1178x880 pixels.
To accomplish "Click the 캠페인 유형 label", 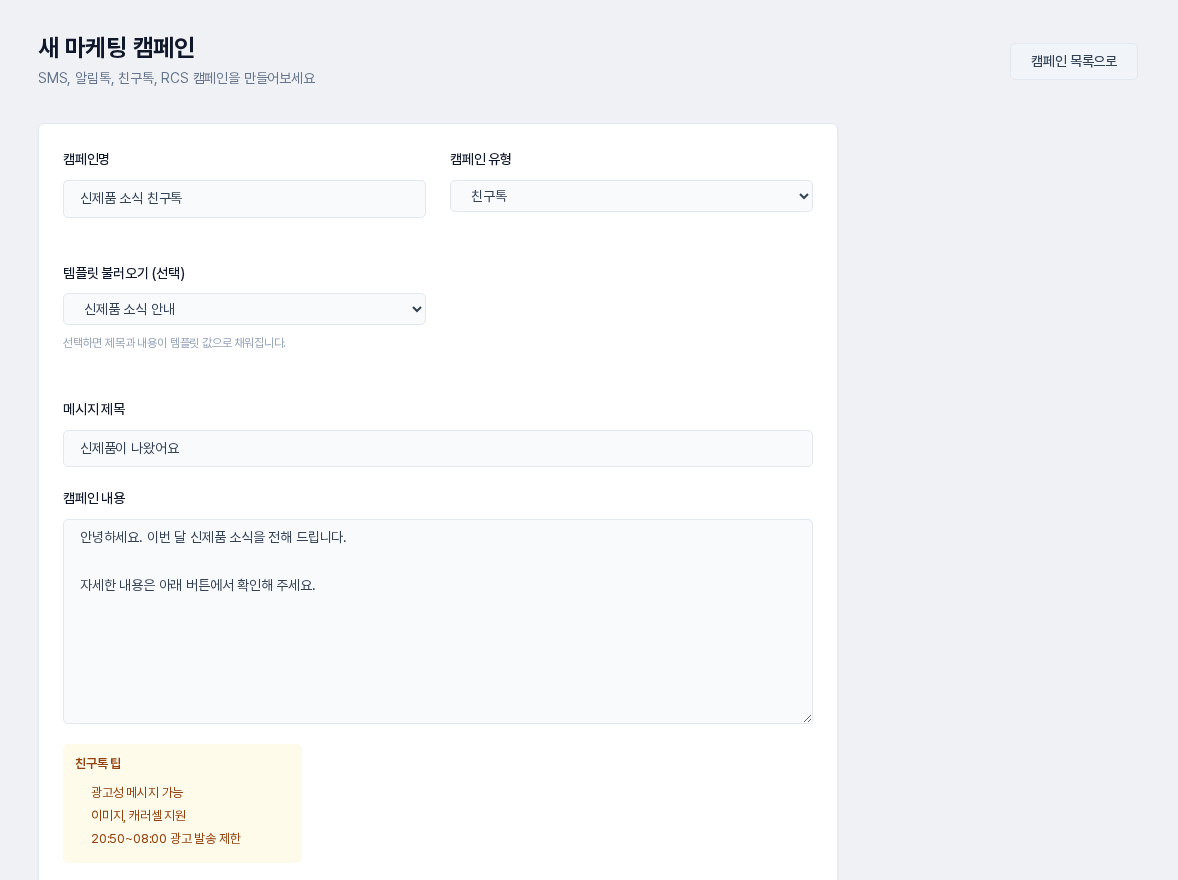I will tap(481, 159).
